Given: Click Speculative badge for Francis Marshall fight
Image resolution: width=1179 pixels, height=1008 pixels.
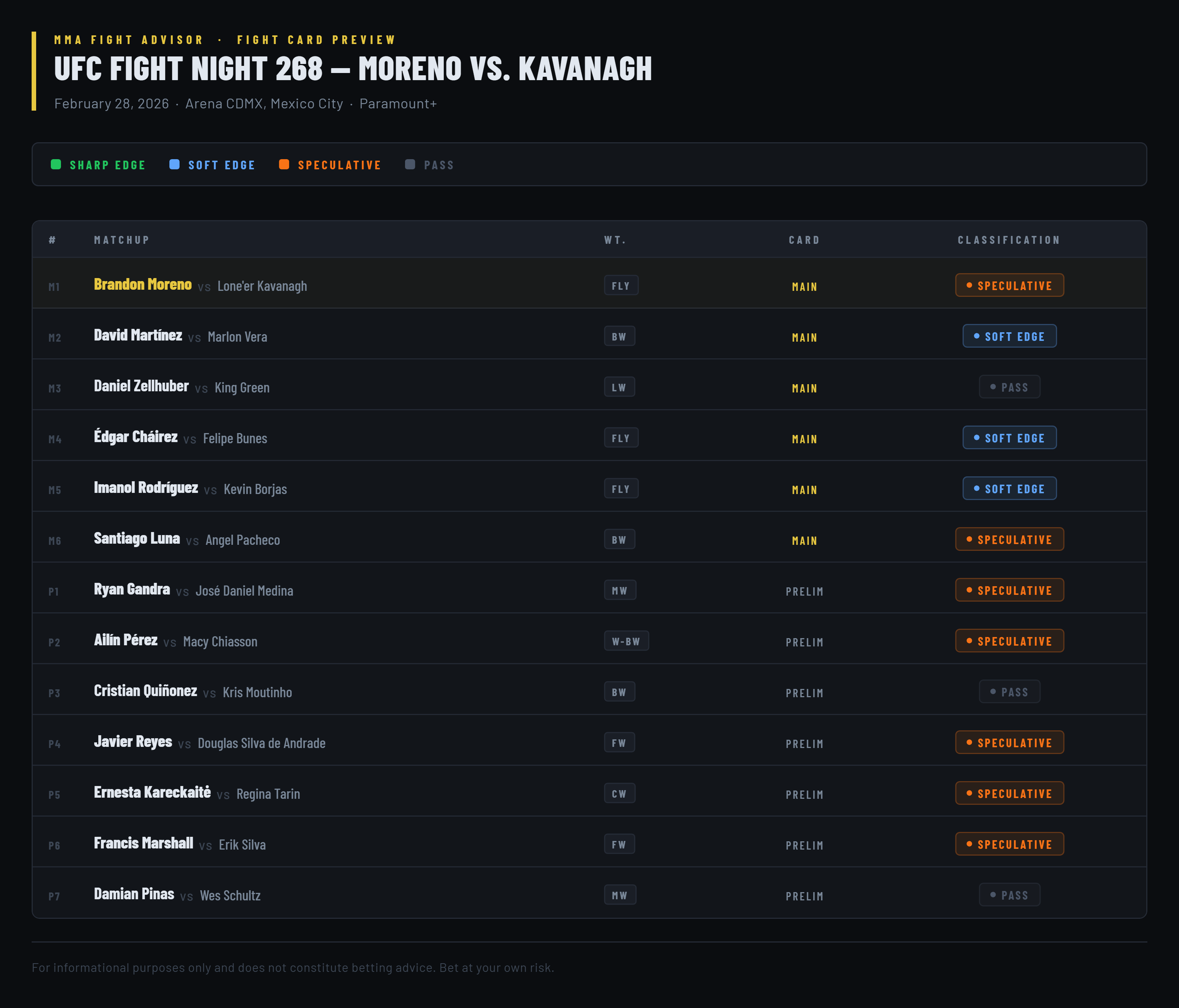Looking at the screenshot, I should [x=1010, y=844].
